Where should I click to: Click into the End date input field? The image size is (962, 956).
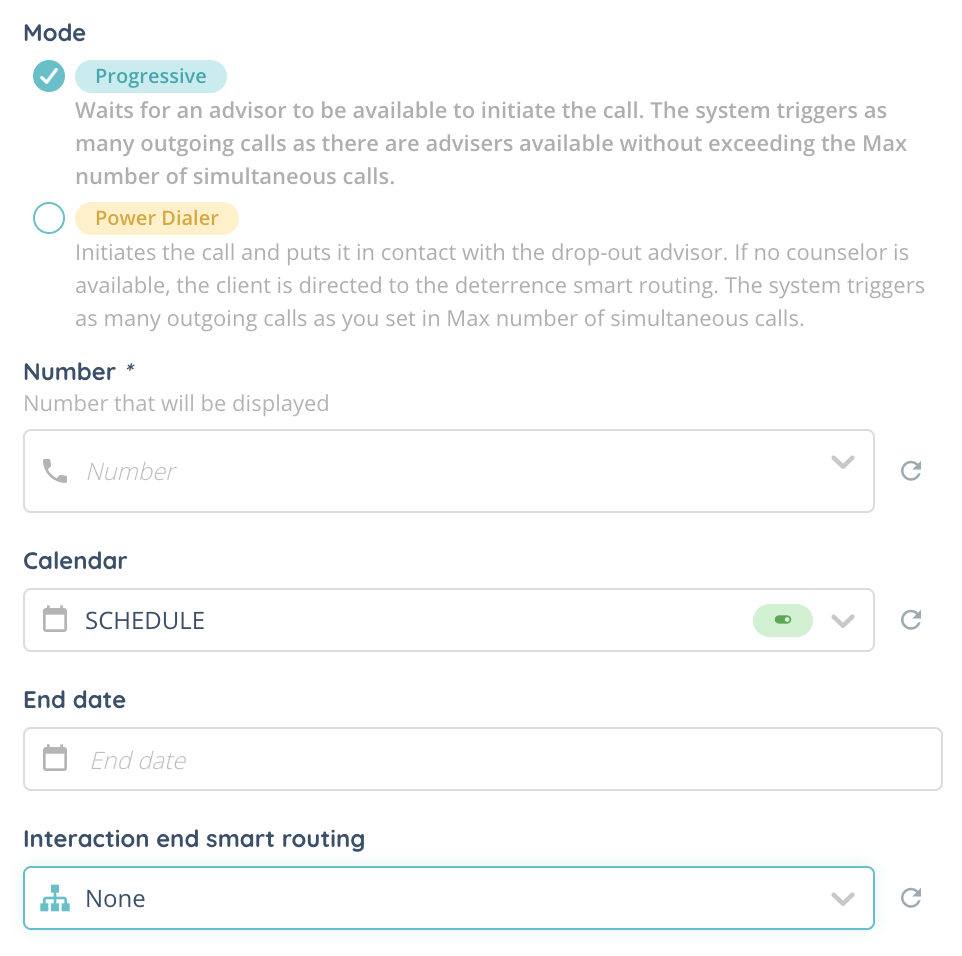coord(500,760)
